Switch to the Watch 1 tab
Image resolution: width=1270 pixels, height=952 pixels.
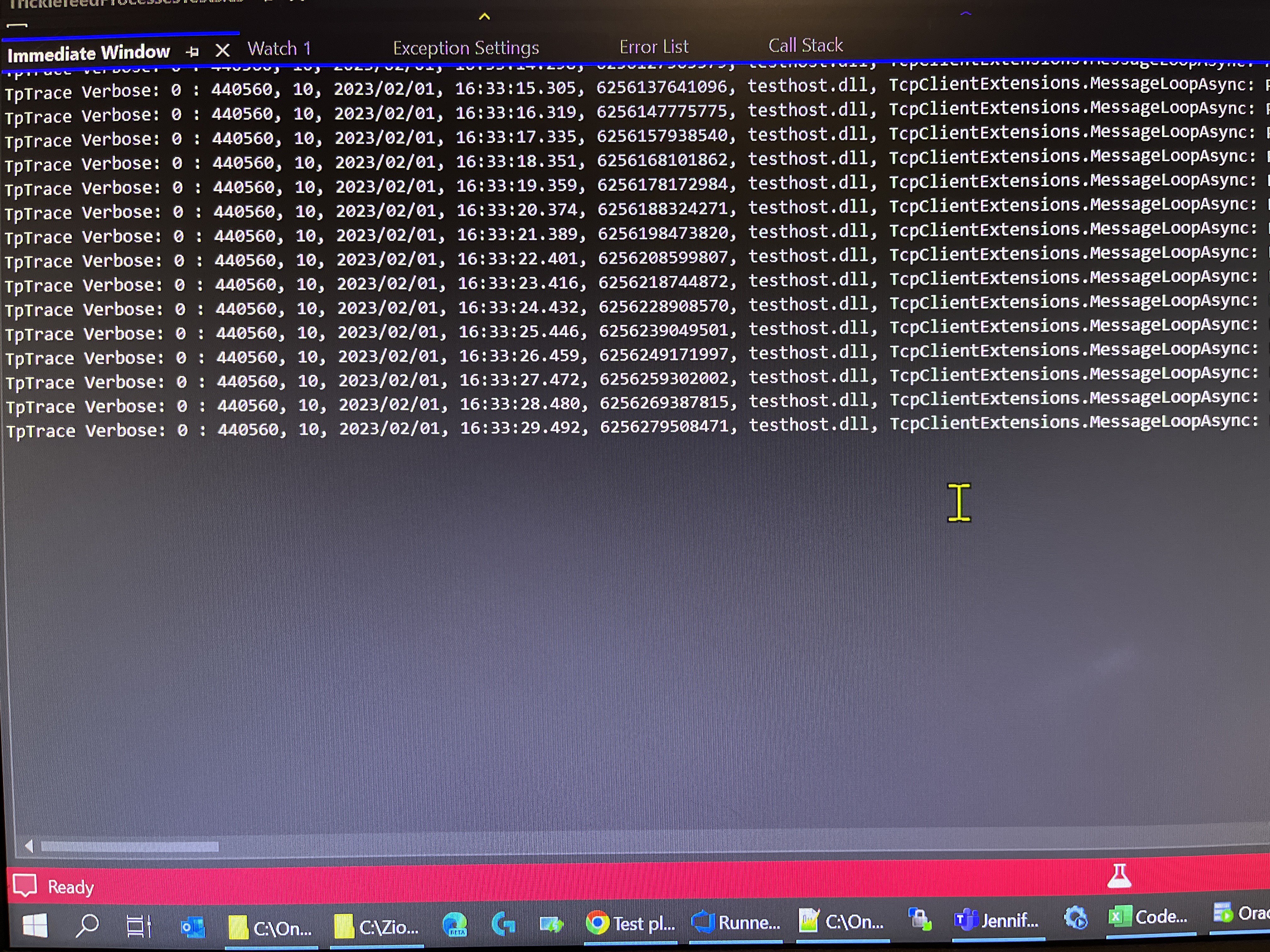point(279,49)
